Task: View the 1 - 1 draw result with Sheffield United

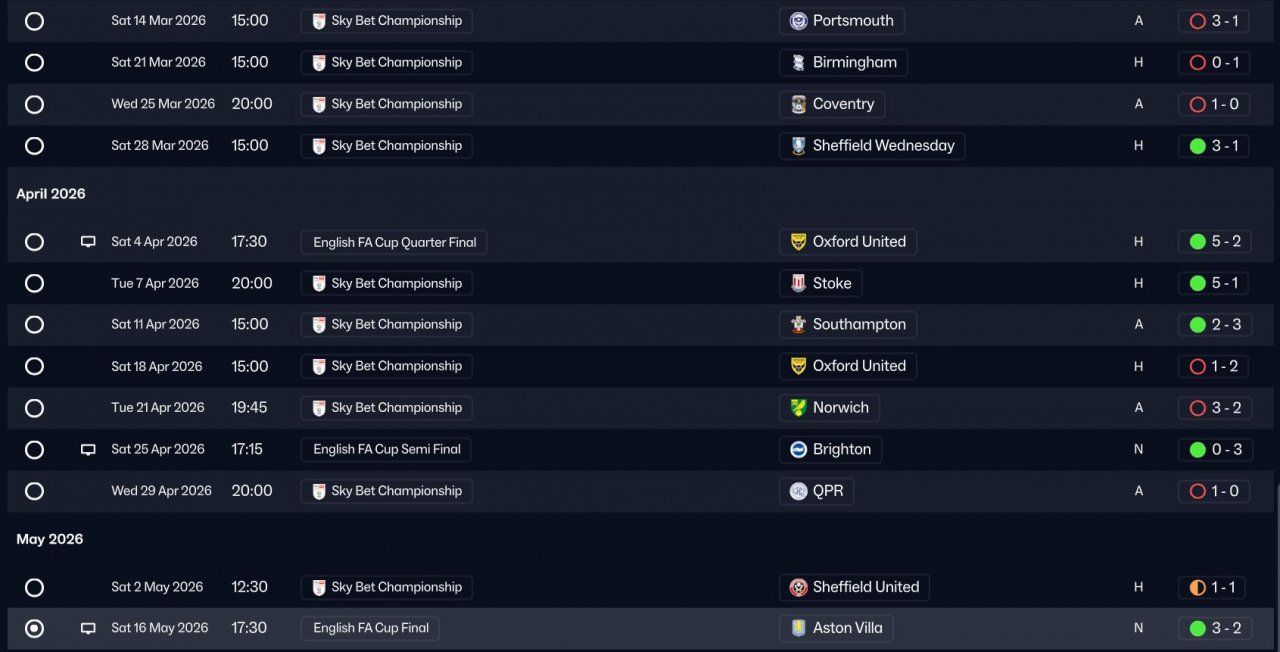Action: [x=1214, y=588]
